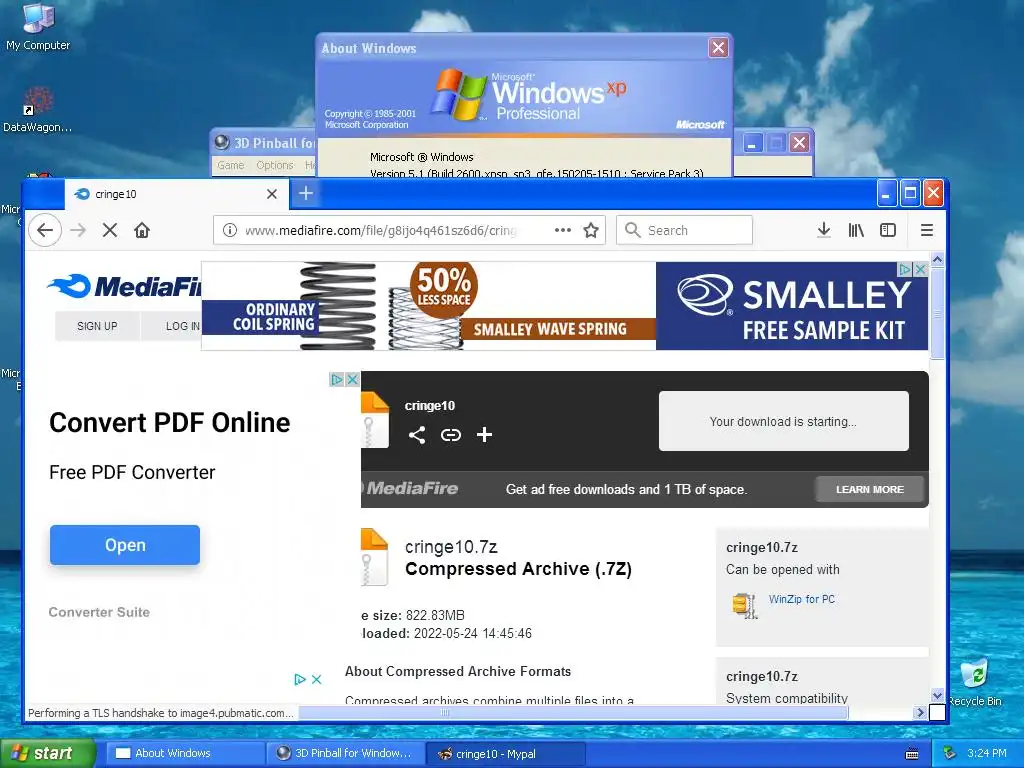Screen dimensions: 1024x768
Task: Open the hamburger application menu
Action: (x=927, y=230)
